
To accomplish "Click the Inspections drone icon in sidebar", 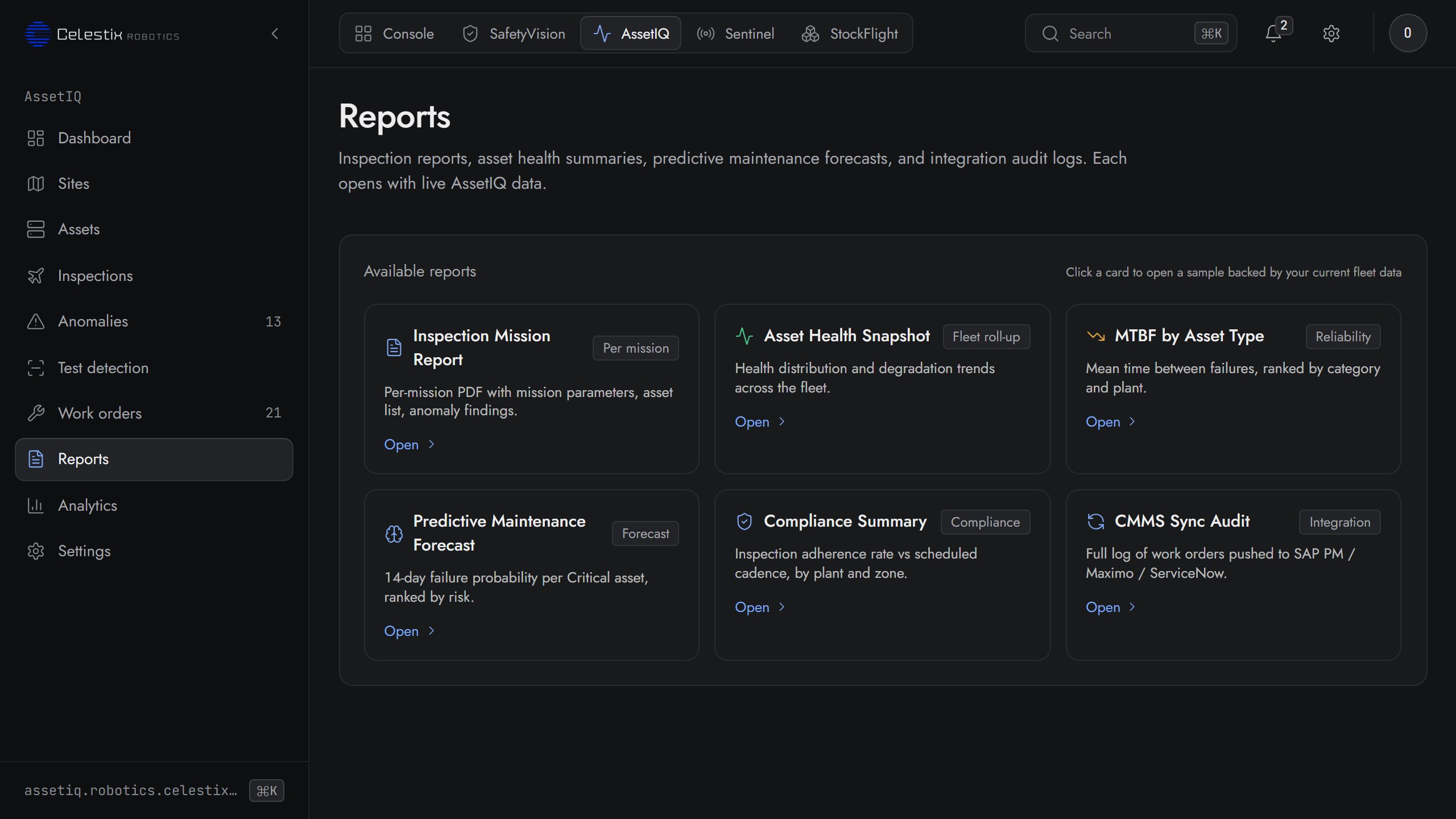I will pyautogui.click(x=36, y=276).
